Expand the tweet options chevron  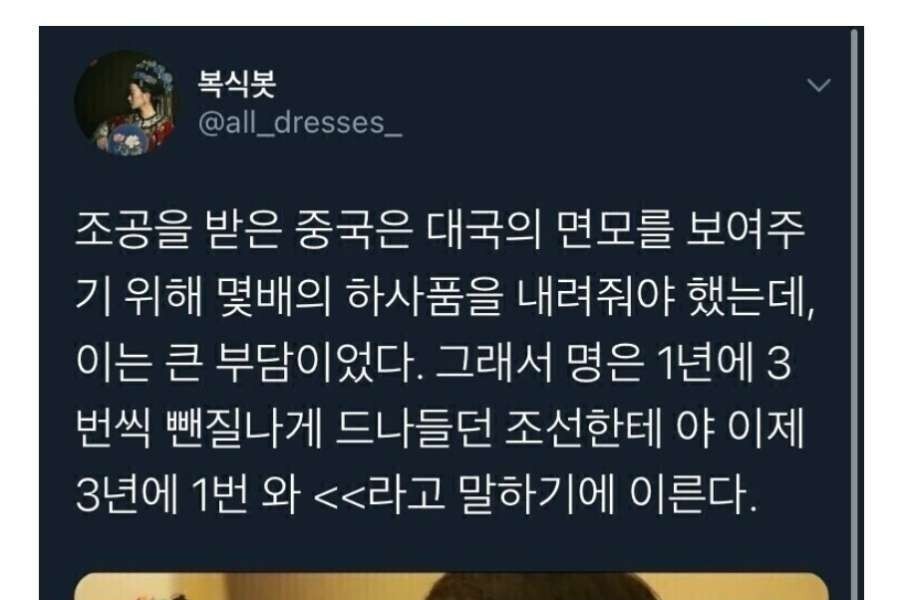point(818,85)
